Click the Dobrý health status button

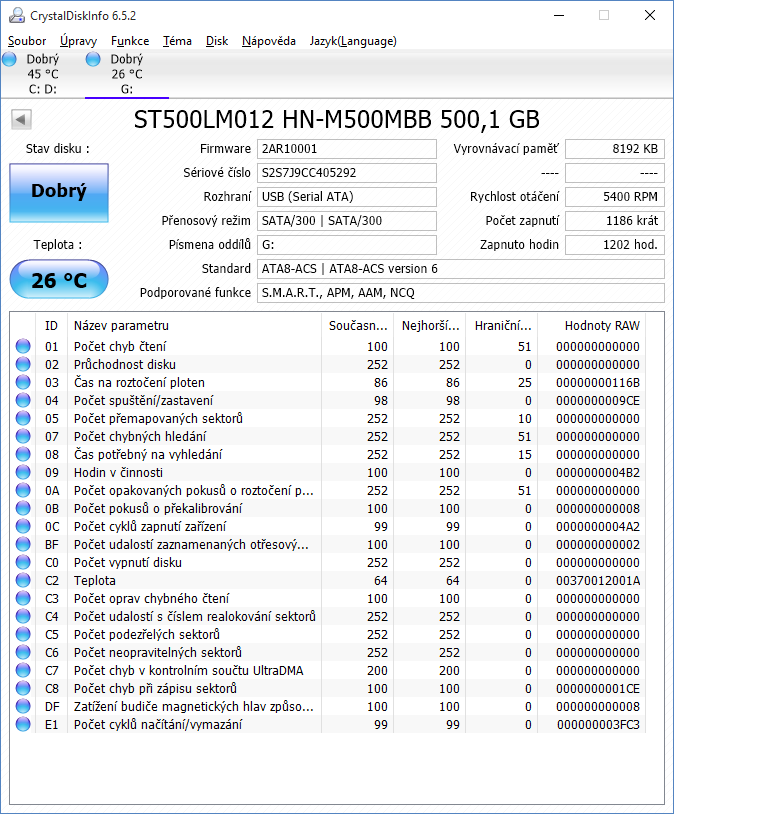coord(59,192)
